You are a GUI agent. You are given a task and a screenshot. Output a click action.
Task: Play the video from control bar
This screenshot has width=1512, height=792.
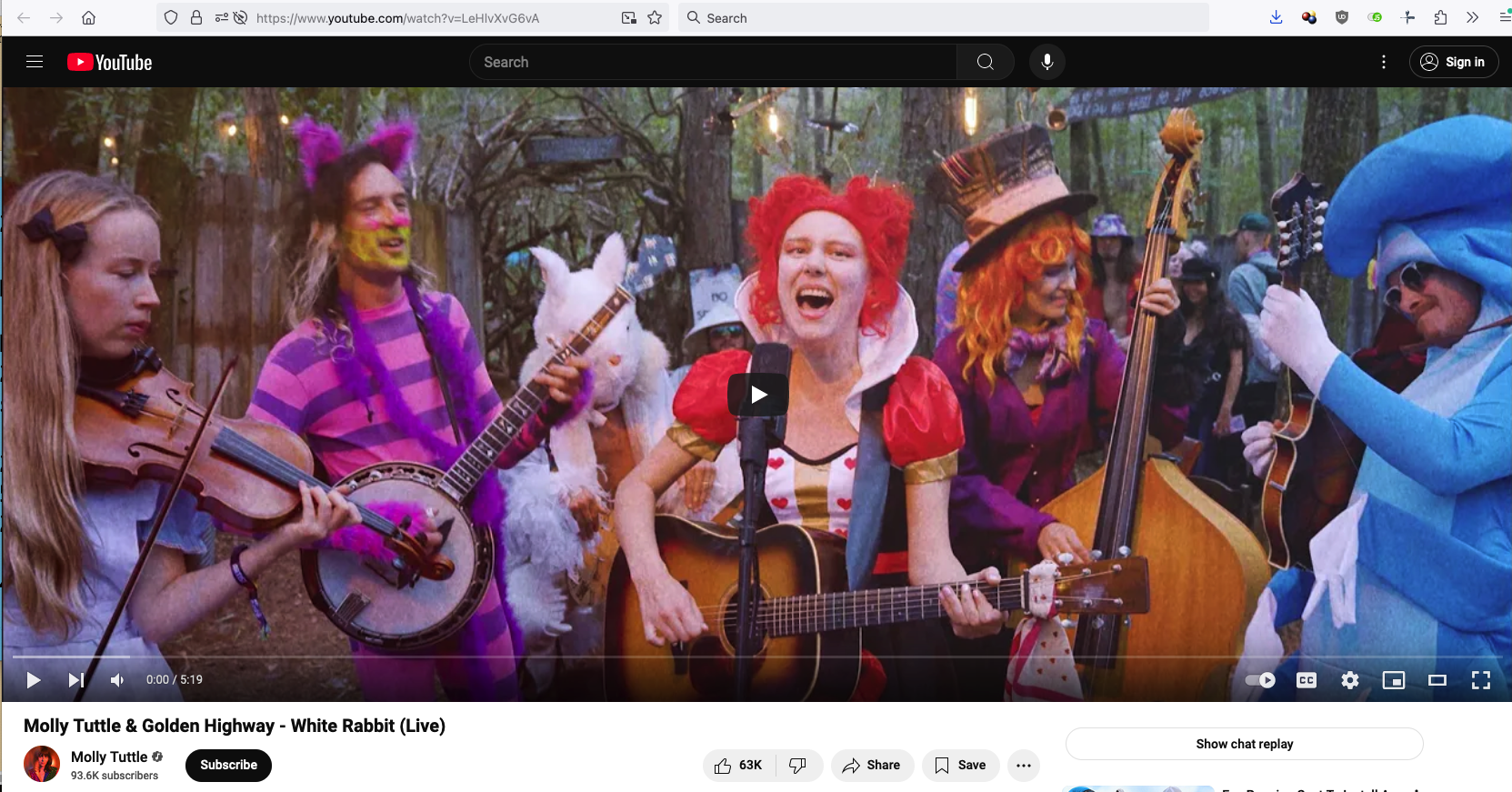coord(34,680)
